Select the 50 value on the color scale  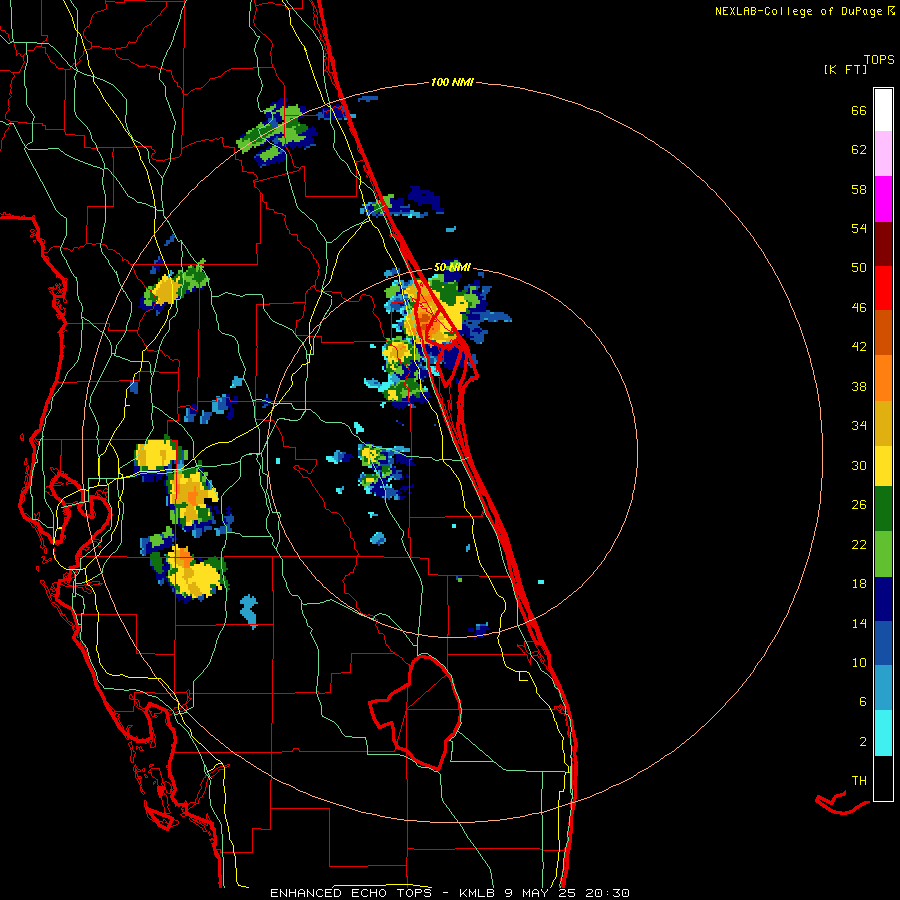click(x=859, y=267)
